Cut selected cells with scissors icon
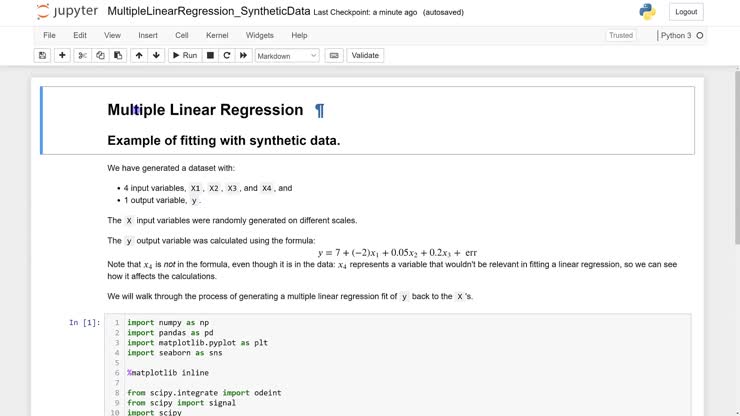Viewport: 740px width, 416px height. click(x=82, y=55)
